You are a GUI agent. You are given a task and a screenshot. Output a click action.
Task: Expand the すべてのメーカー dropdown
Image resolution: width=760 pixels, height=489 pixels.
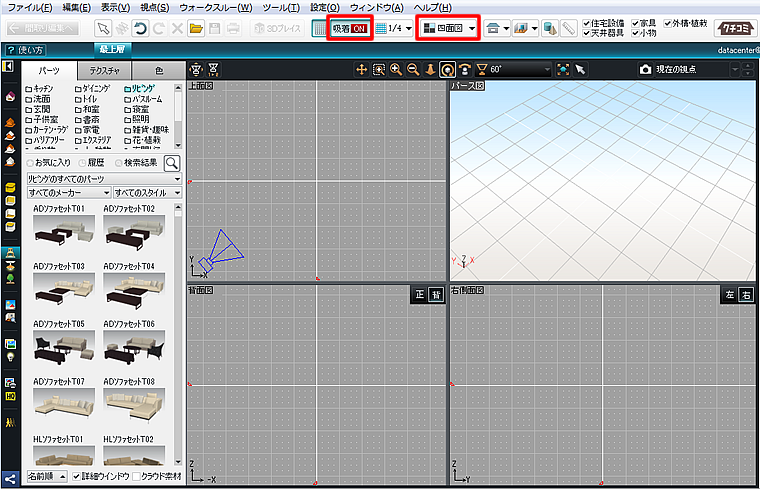[71, 191]
